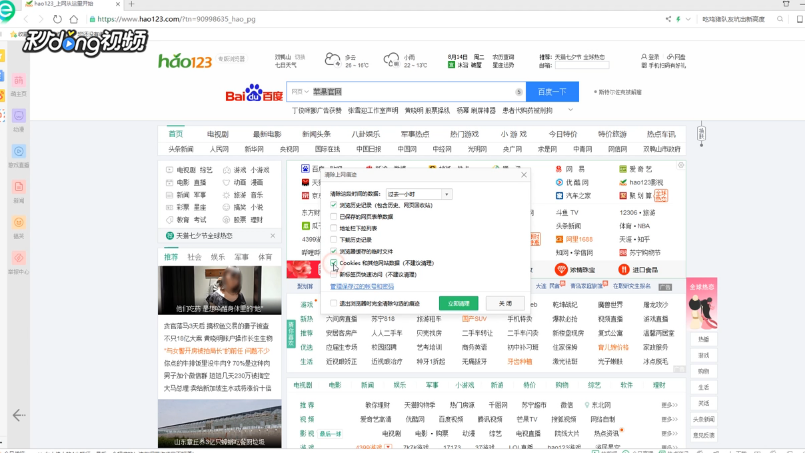Click the skin/shirt icon in title bar
Viewport: 805px width, 453px height.
pyautogui.click(x=786, y=4)
